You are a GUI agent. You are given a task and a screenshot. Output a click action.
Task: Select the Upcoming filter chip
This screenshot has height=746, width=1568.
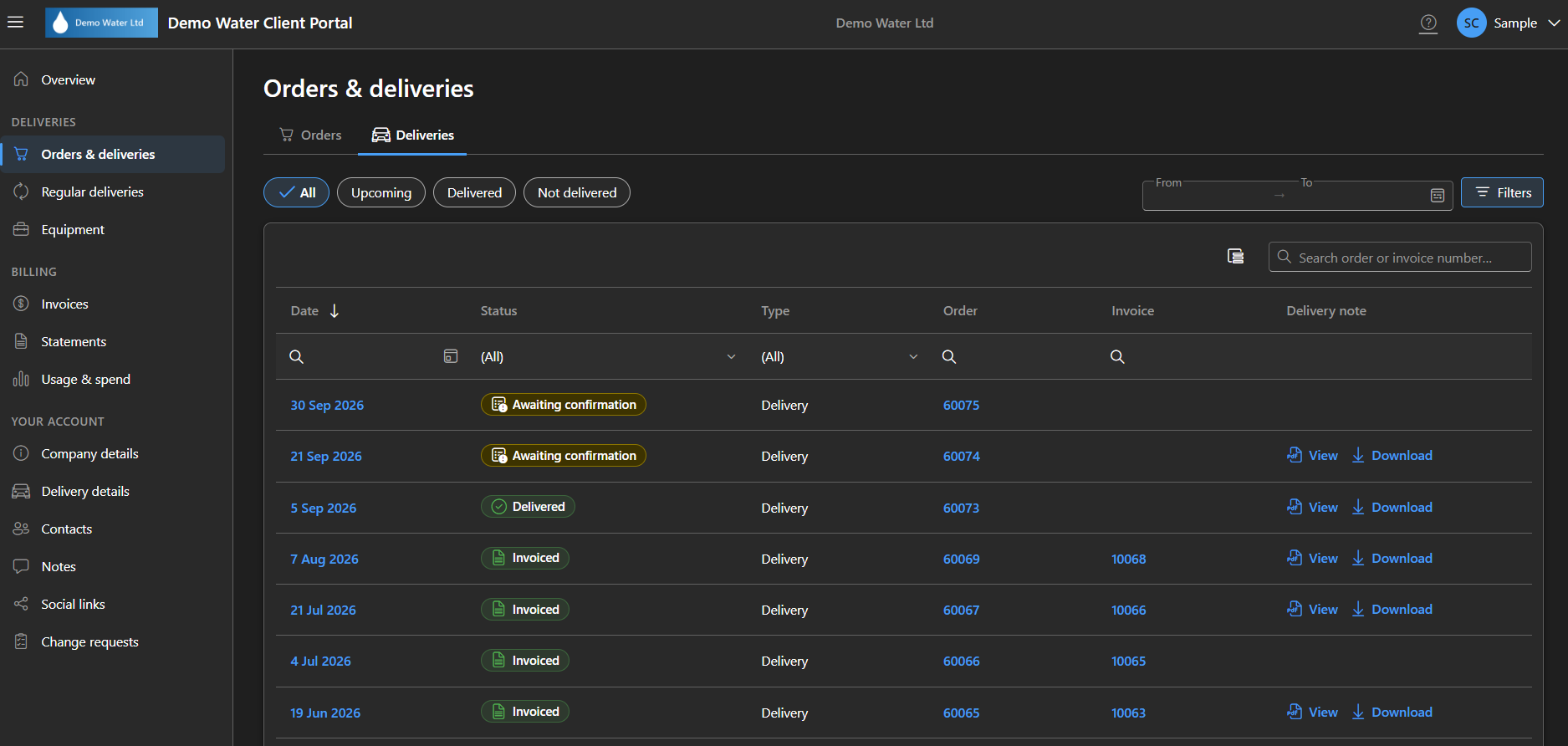click(x=381, y=192)
